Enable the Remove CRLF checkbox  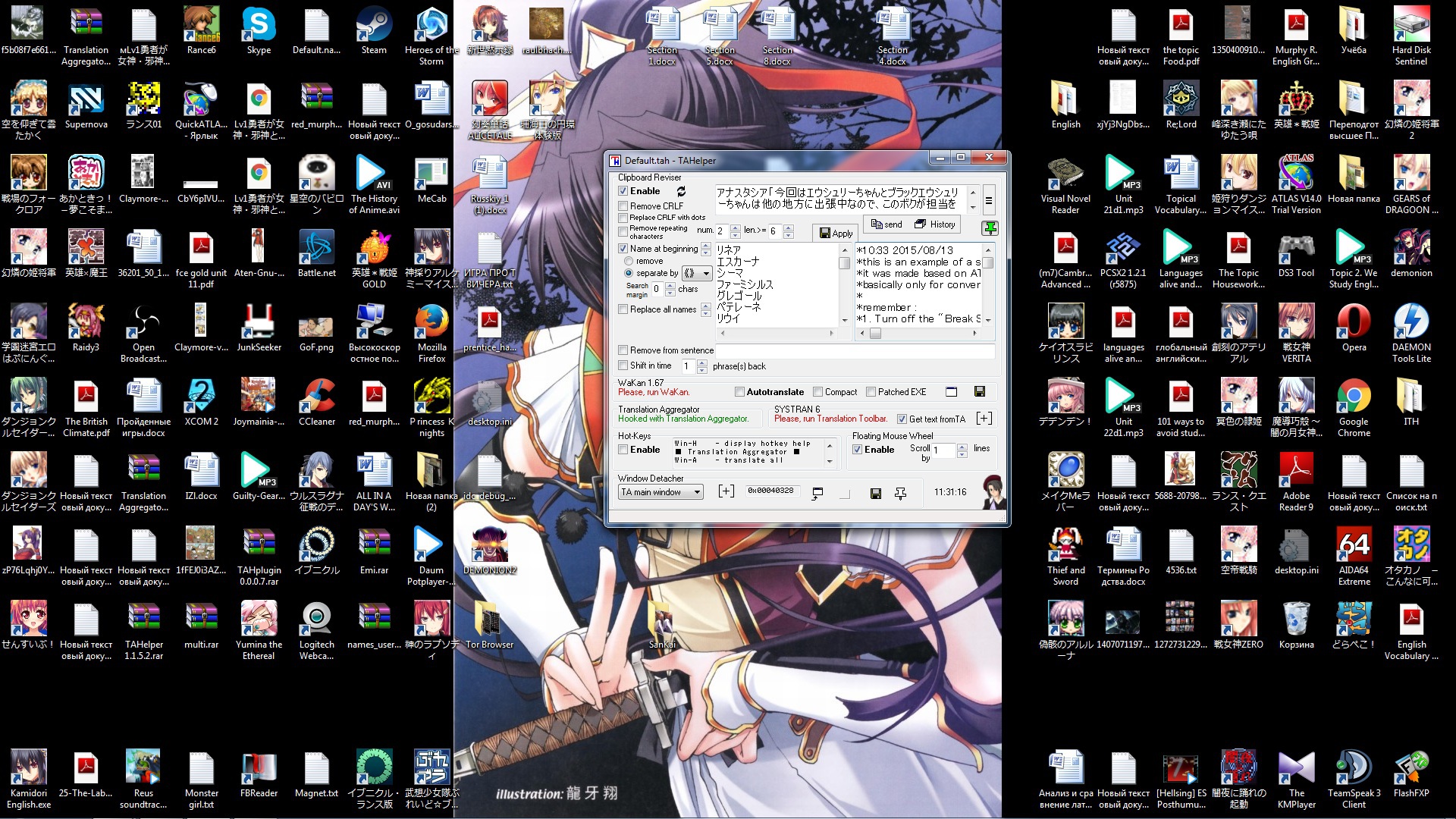[x=623, y=206]
